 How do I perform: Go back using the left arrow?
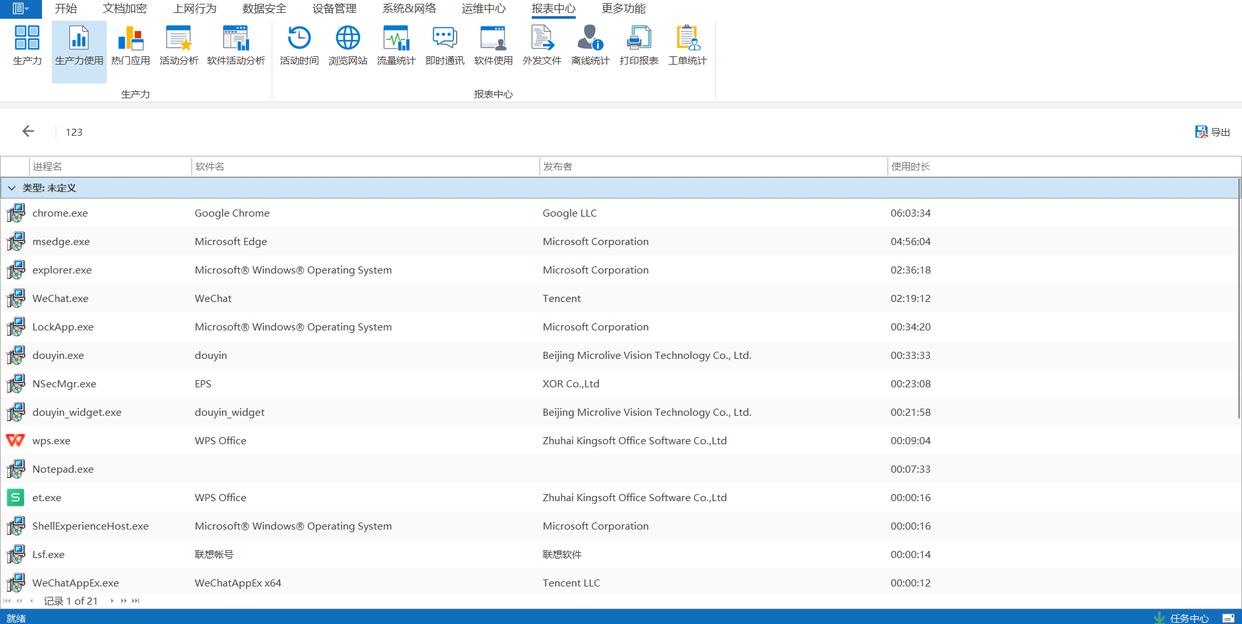pos(28,131)
